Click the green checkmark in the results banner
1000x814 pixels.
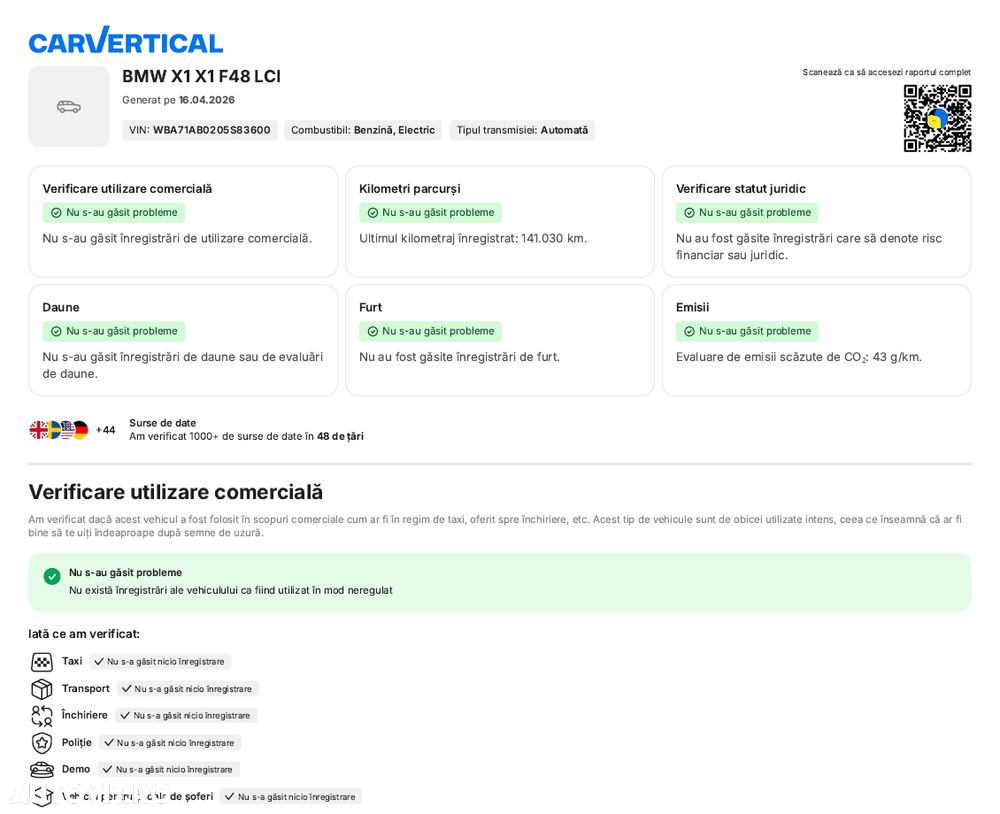pos(52,576)
